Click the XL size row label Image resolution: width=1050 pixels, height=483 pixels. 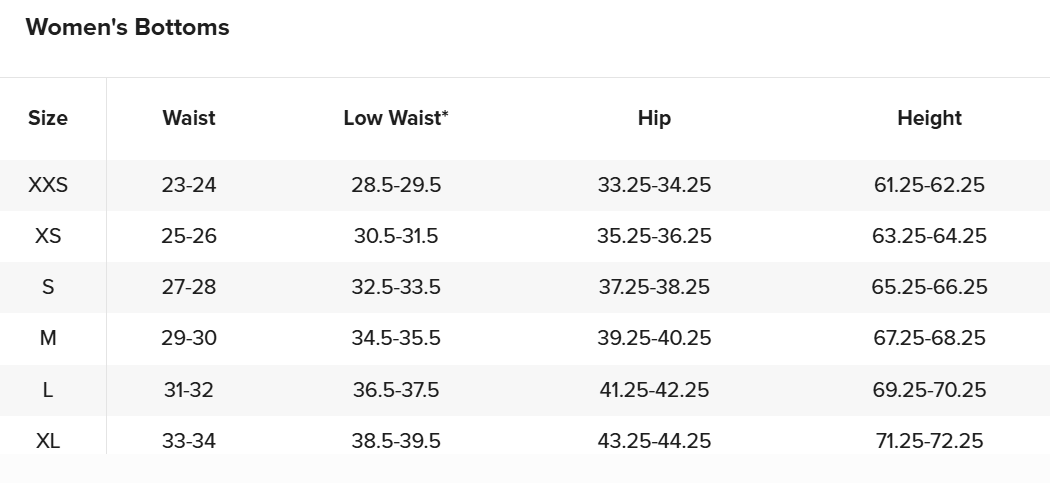tap(48, 441)
